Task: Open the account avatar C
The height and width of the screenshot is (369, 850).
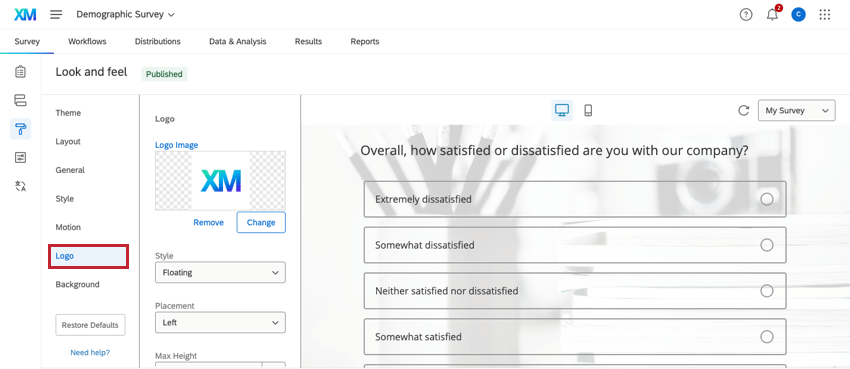Action: point(798,15)
